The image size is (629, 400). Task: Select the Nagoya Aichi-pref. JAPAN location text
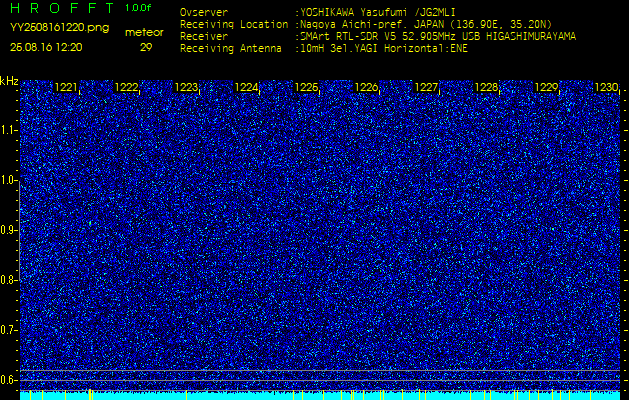click(426, 24)
